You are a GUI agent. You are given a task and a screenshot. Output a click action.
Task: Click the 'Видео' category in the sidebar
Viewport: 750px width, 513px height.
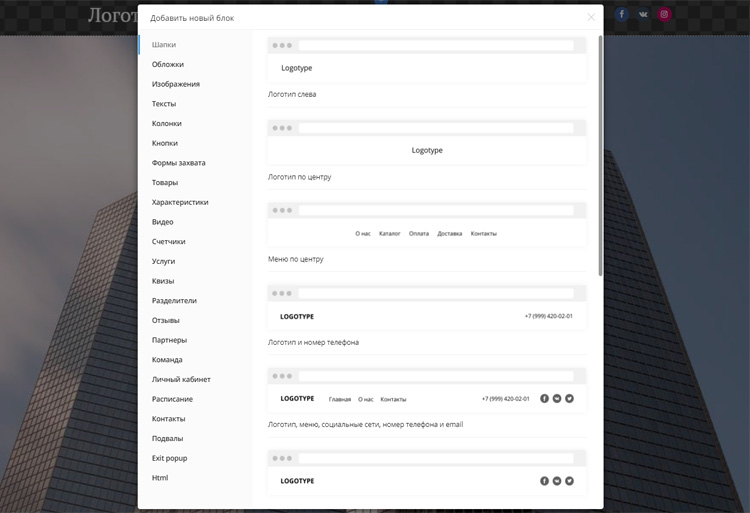click(162, 222)
